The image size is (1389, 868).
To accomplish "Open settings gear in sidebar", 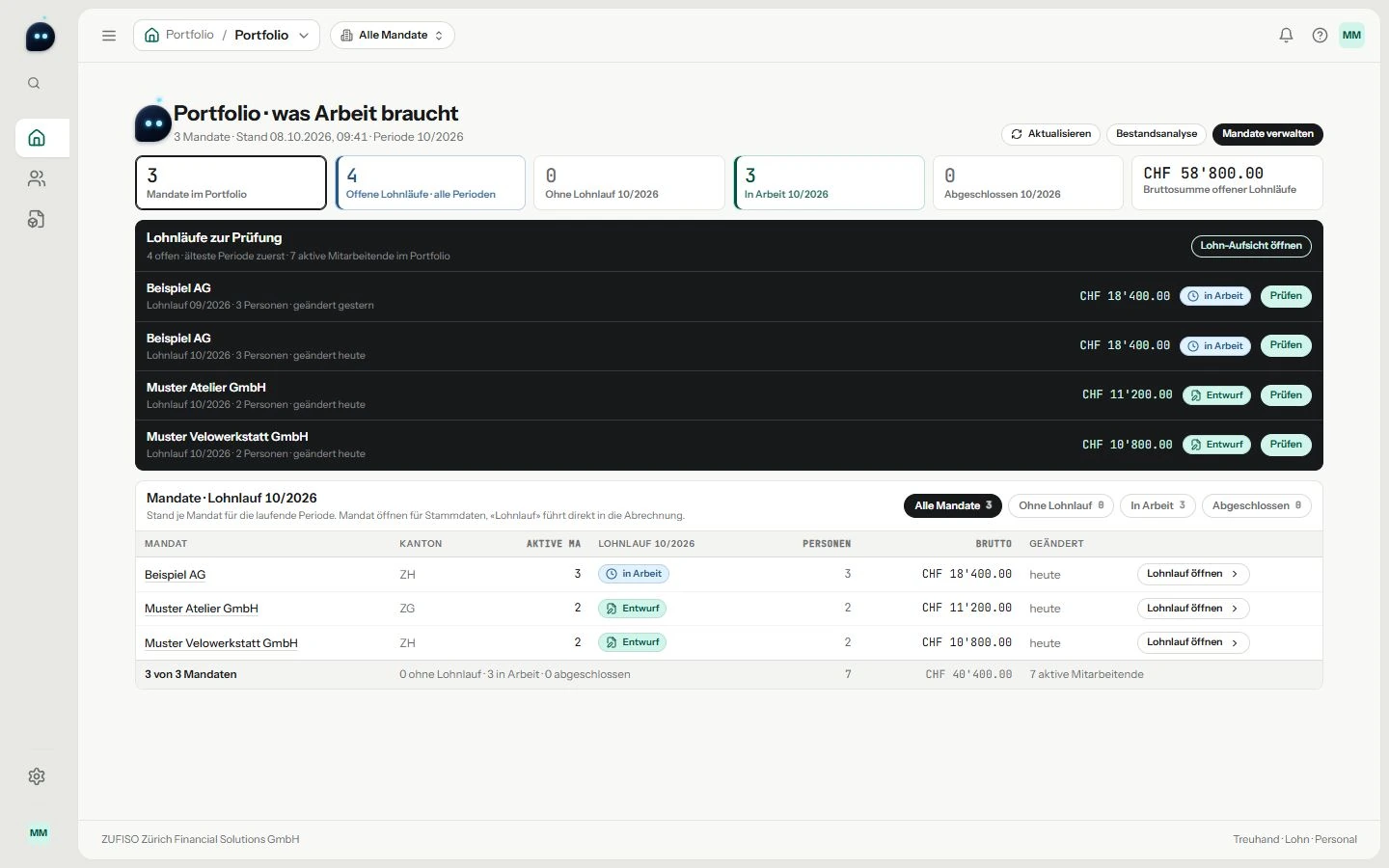I will point(37,776).
